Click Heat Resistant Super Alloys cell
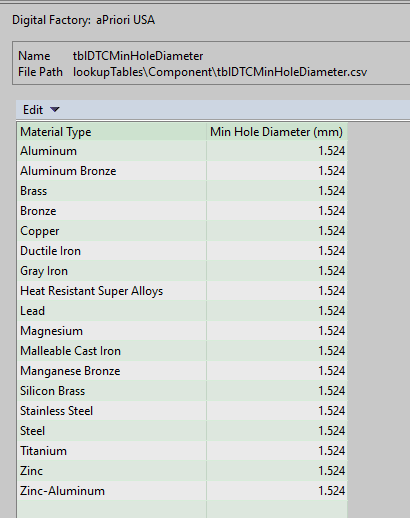The height and width of the screenshot is (518, 410). [112, 291]
